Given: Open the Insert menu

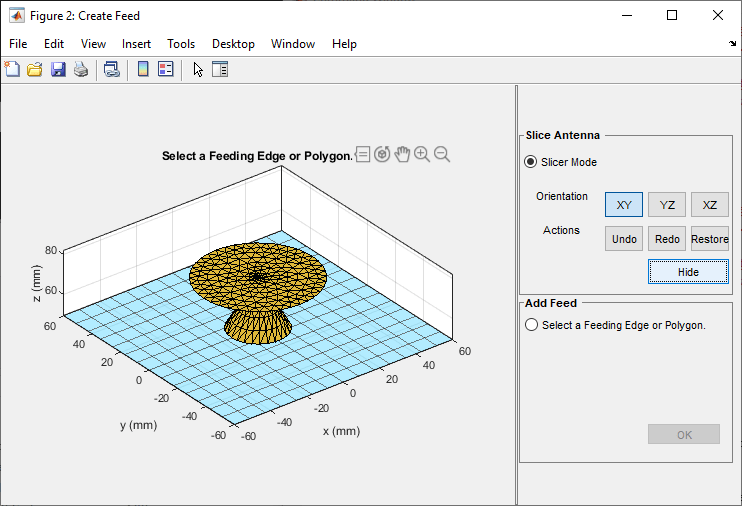Looking at the screenshot, I should pyautogui.click(x=136, y=44).
